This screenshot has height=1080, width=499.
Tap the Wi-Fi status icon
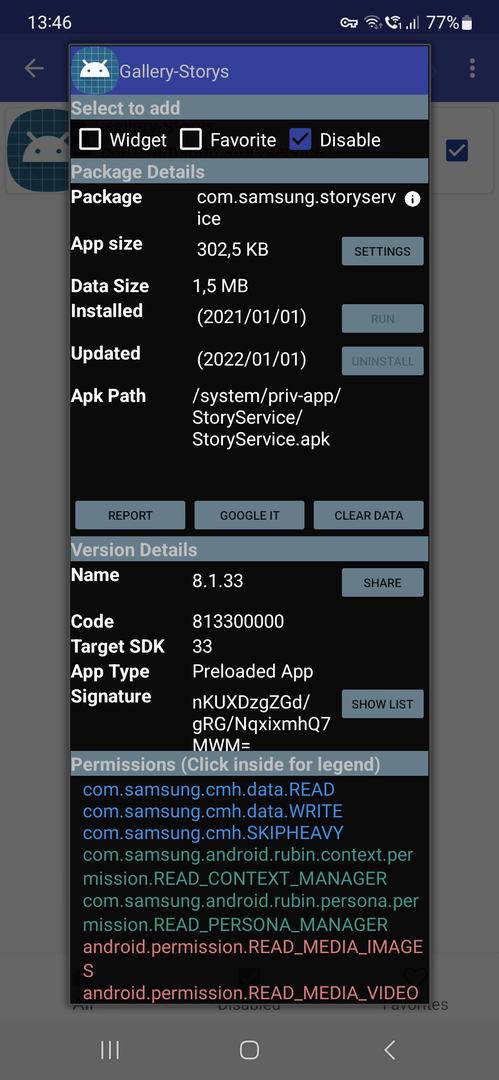pyautogui.click(x=373, y=23)
